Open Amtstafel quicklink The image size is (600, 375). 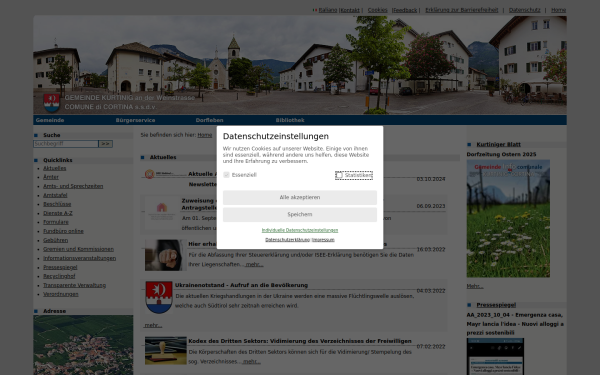point(55,195)
